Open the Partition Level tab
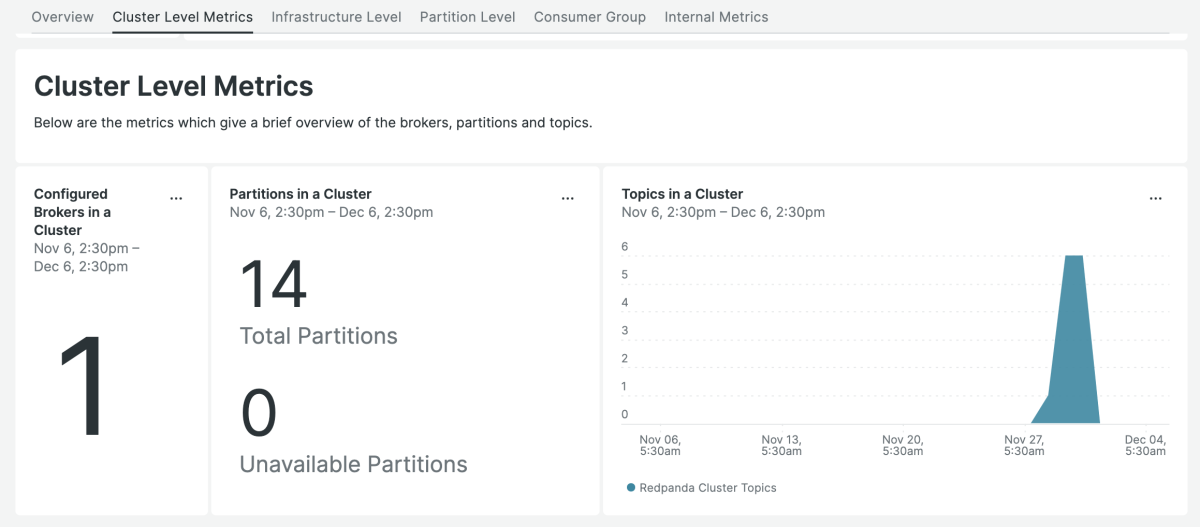This screenshot has width=1200, height=527. click(467, 17)
